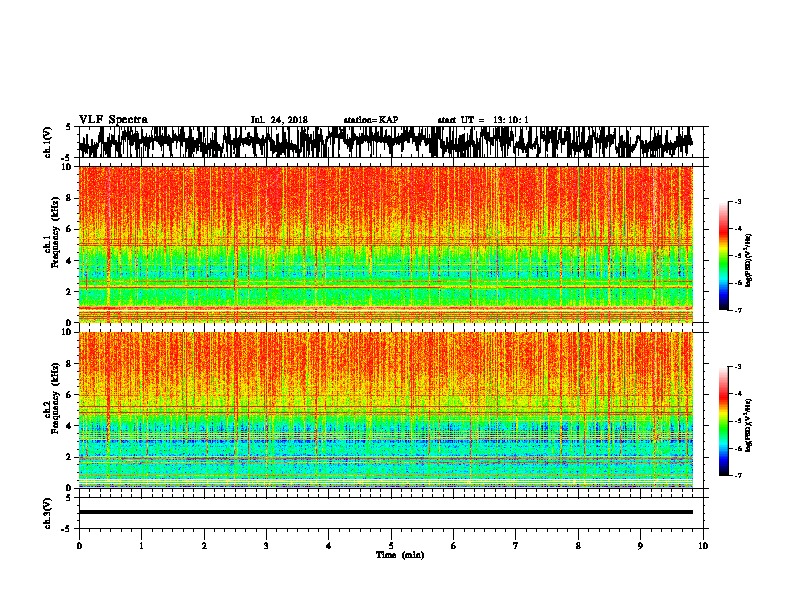Click tick label "0" on the Time axis
792x612 pixels.
(x=79, y=546)
